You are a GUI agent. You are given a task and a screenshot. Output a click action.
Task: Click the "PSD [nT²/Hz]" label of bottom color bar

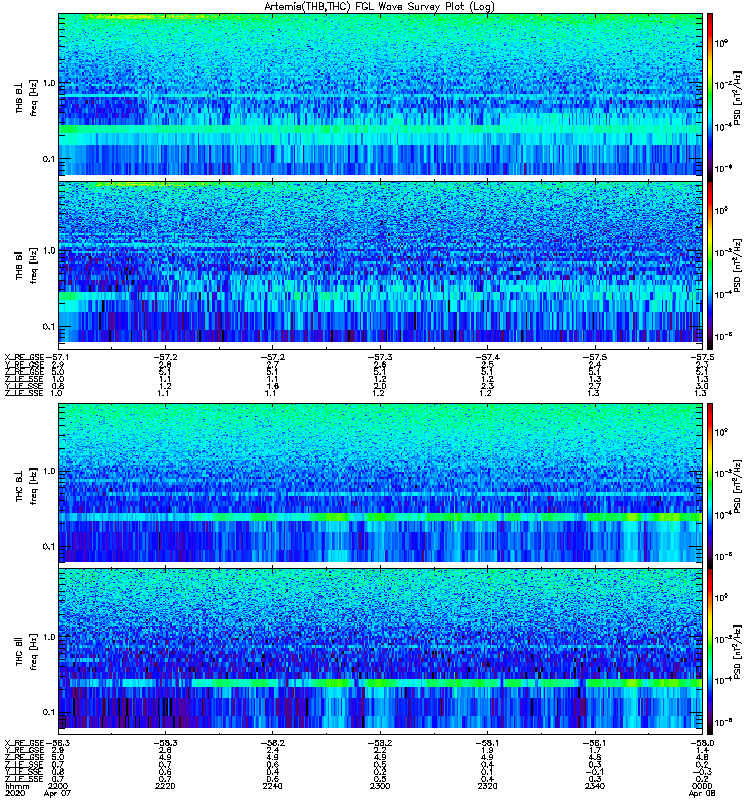pos(737,652)
